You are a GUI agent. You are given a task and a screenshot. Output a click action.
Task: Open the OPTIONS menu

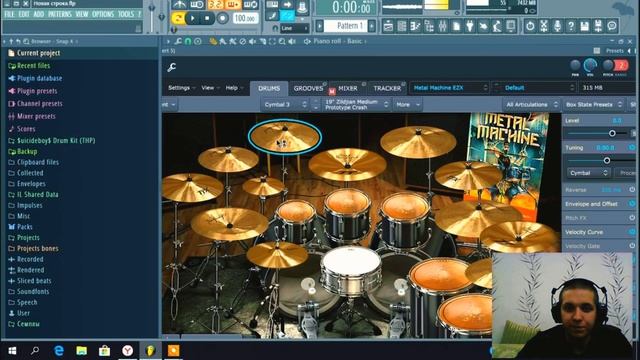(x=103, y=14)
